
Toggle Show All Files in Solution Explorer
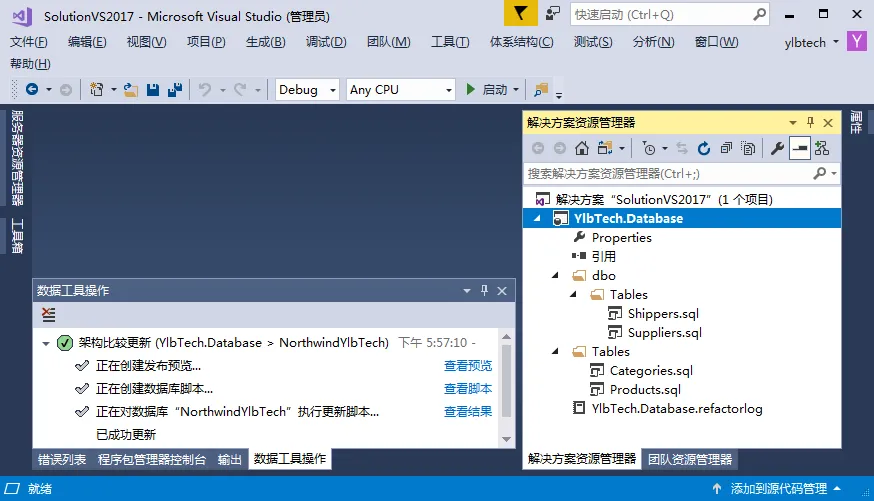pyautogui.click(x=748, y=148)
